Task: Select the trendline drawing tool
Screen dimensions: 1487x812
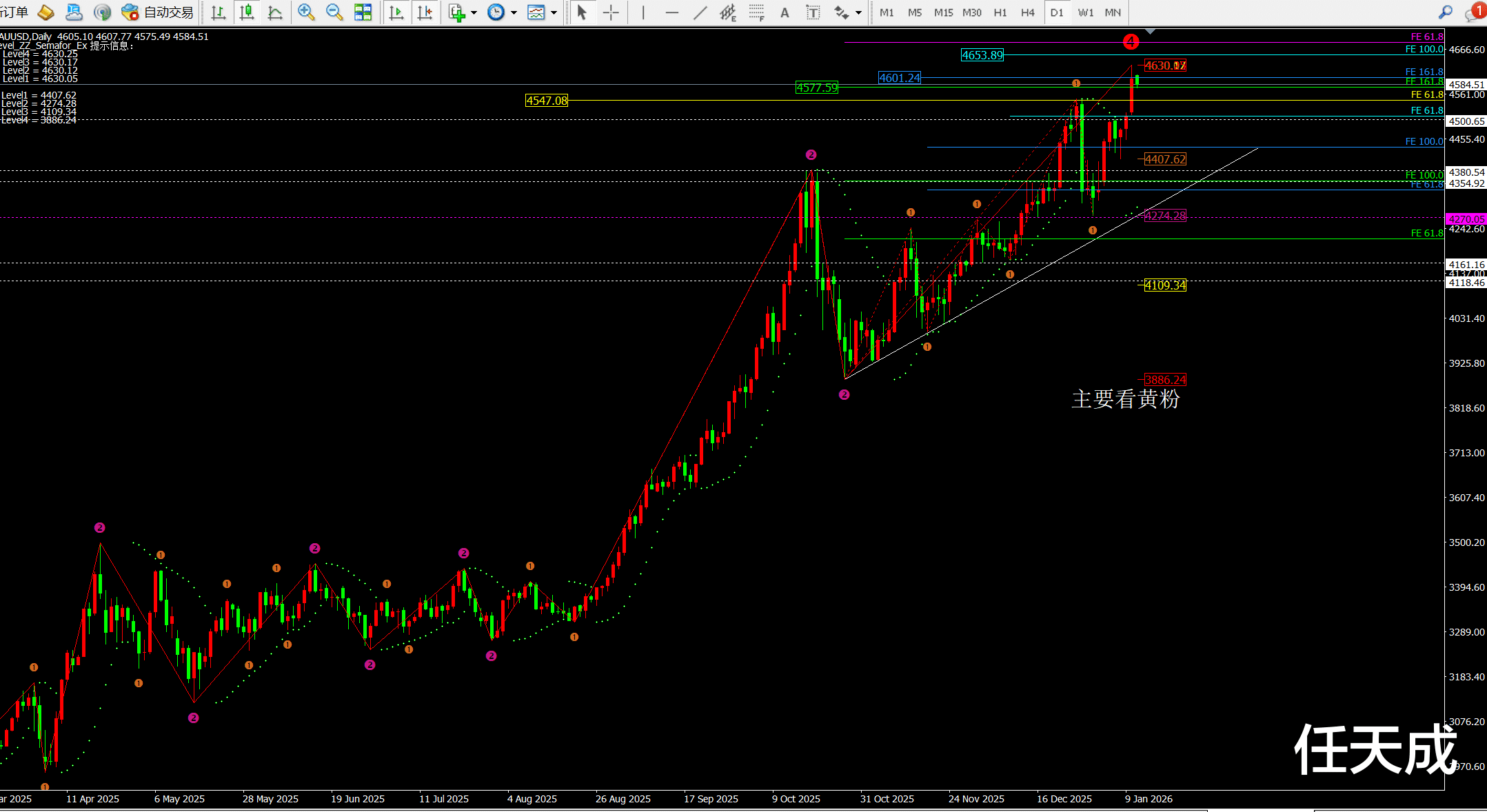Action: (x=700, y=12)
